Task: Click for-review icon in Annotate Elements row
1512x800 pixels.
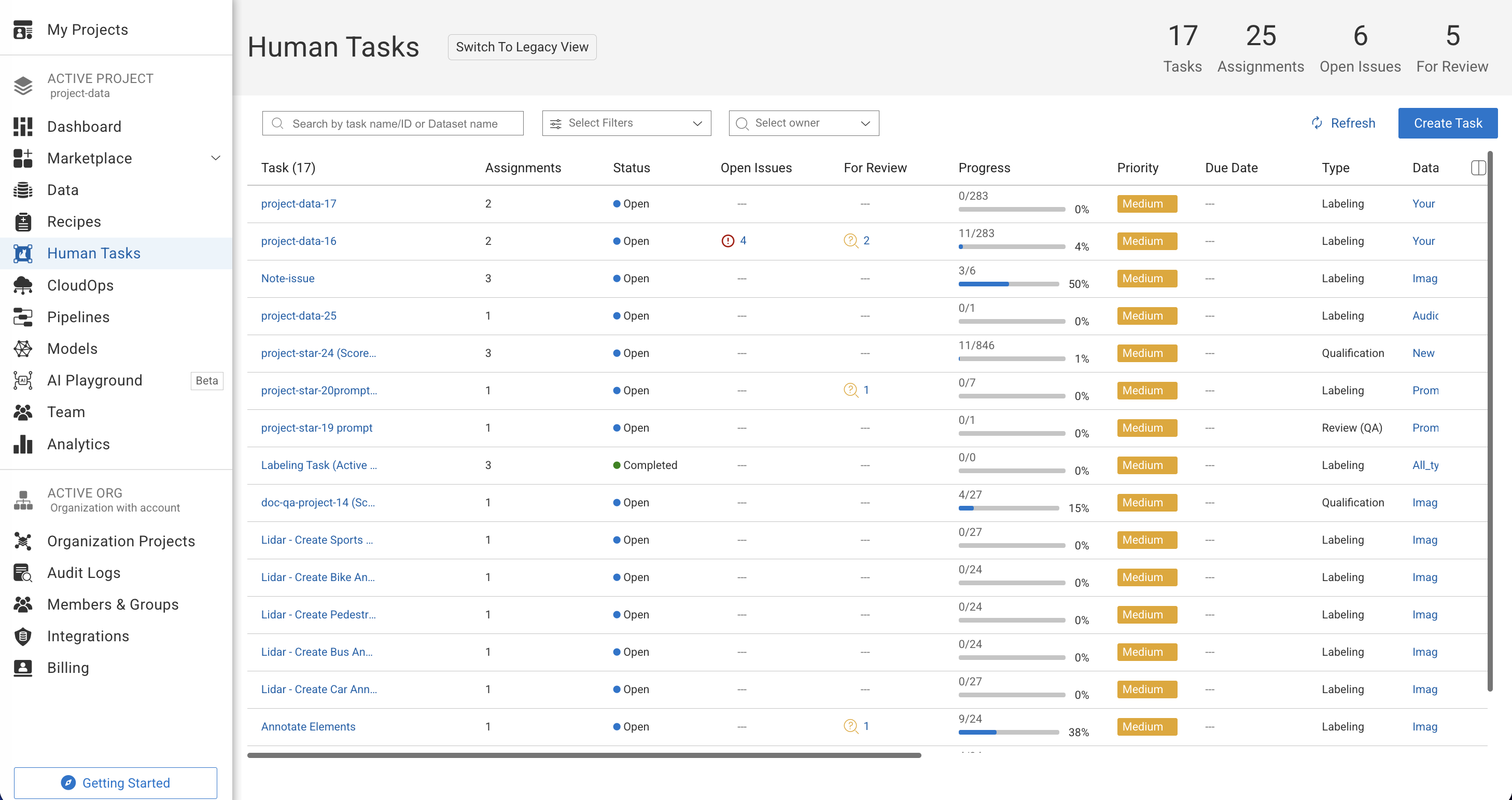Action: [x=850, y=726]
